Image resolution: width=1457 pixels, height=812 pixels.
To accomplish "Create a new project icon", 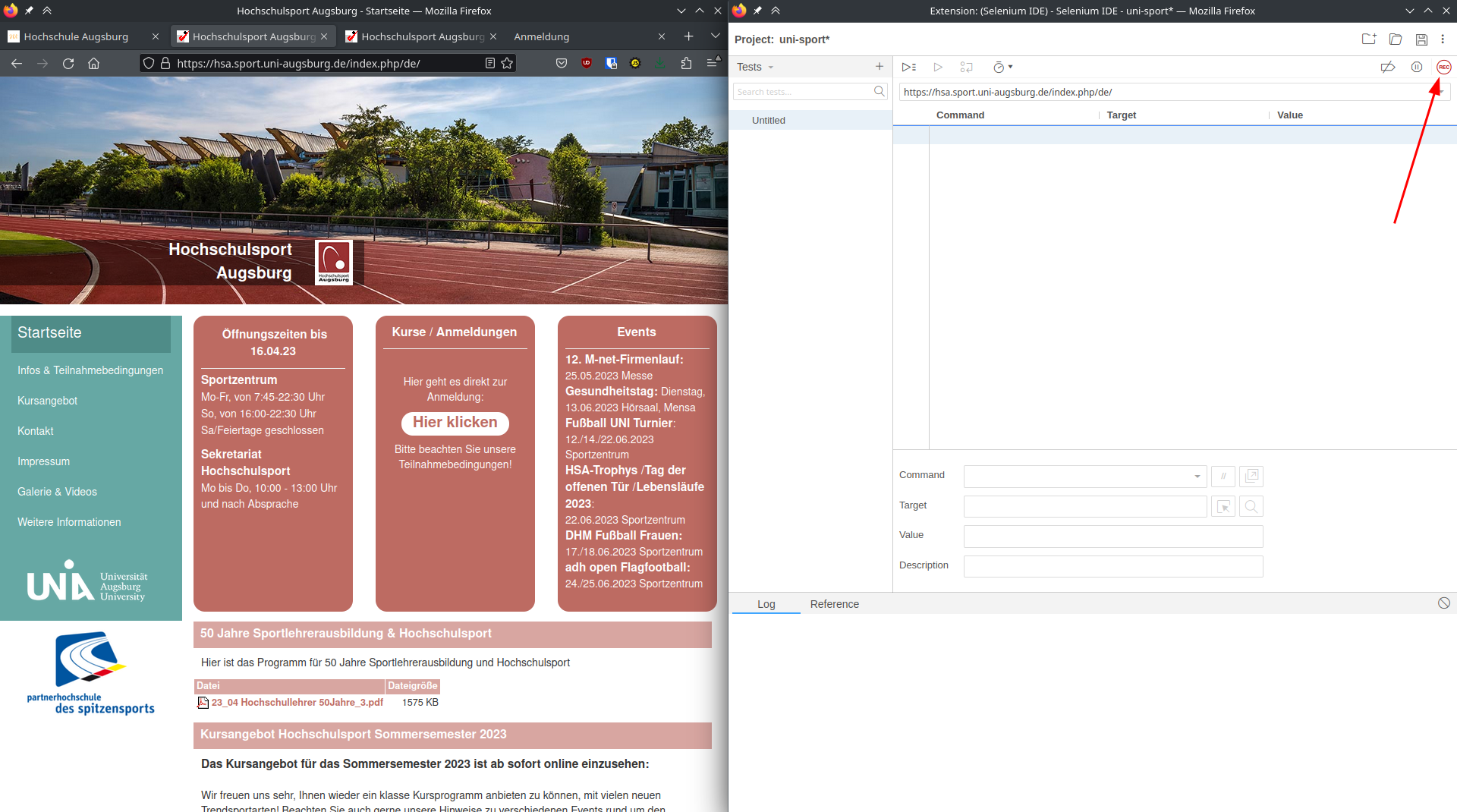I will [x=1368, y=39].
